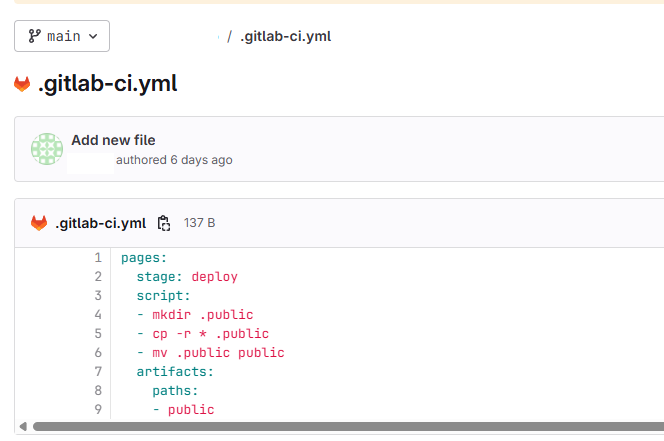
Task: Click the .gitlab-ci.yml breadcrumb link
Action: pyautogui.click(x=285, y=36)
